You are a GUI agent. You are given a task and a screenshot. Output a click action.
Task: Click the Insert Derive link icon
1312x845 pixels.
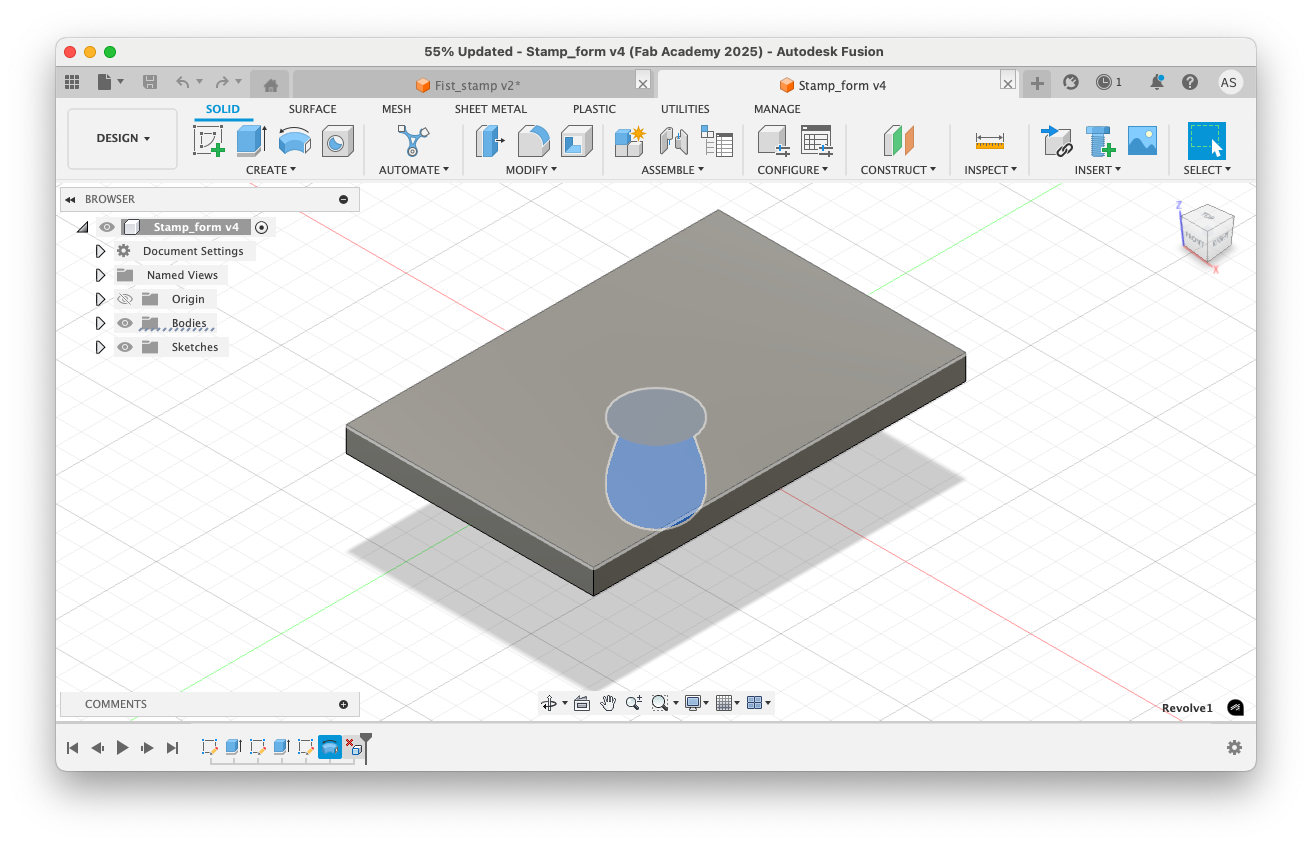point(1056,140)
